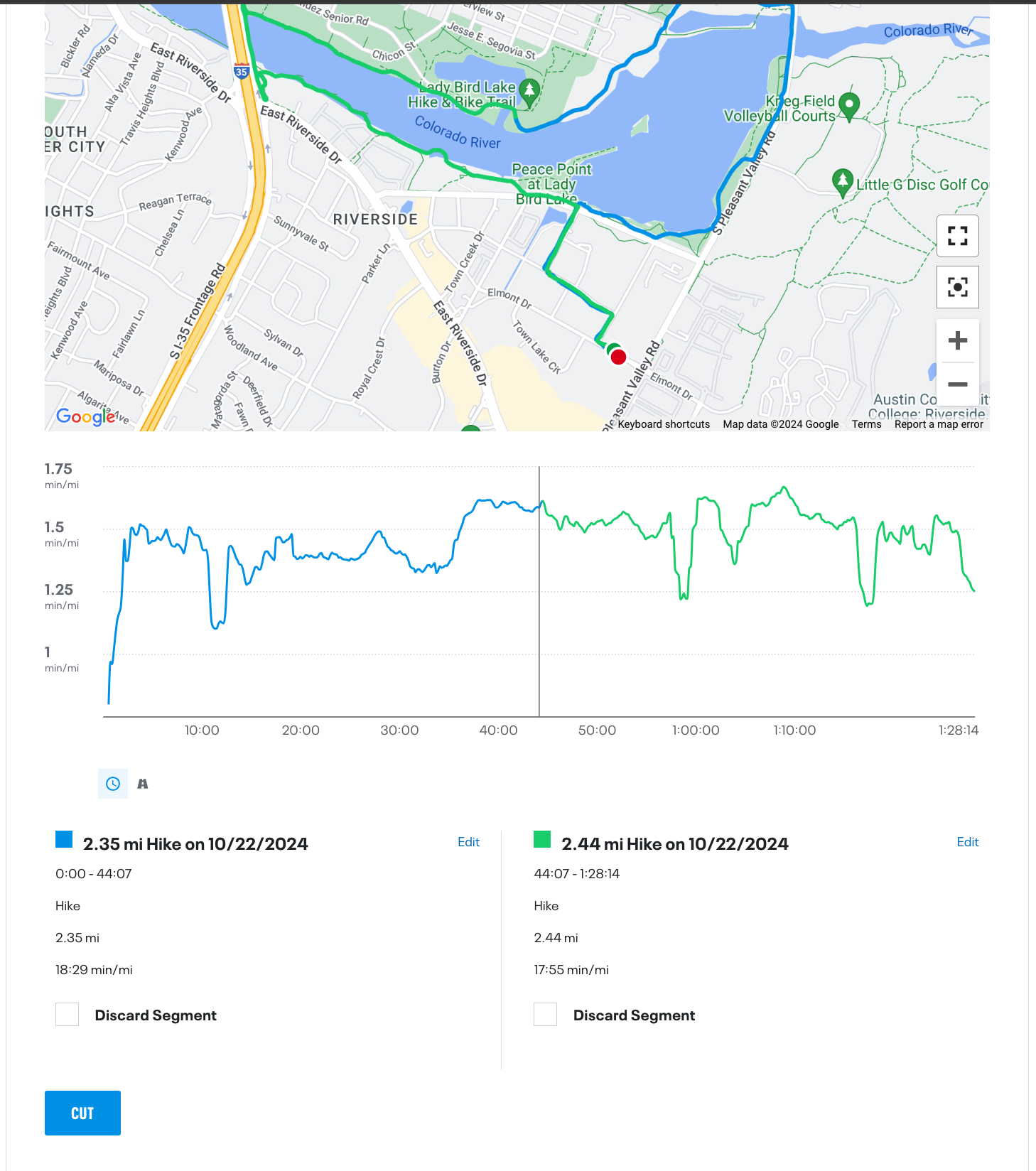The height and width of the screenshot is (1171, 1036).
Task: Check Discard Segment for 2.35 mi hike
Action: coord(68,1015)
